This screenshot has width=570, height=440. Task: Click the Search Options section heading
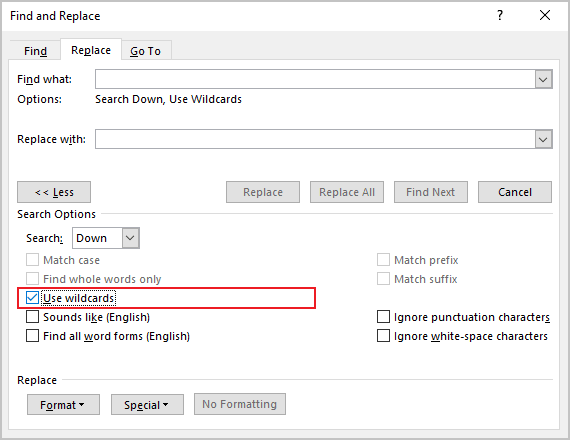[x=56, y=214]
